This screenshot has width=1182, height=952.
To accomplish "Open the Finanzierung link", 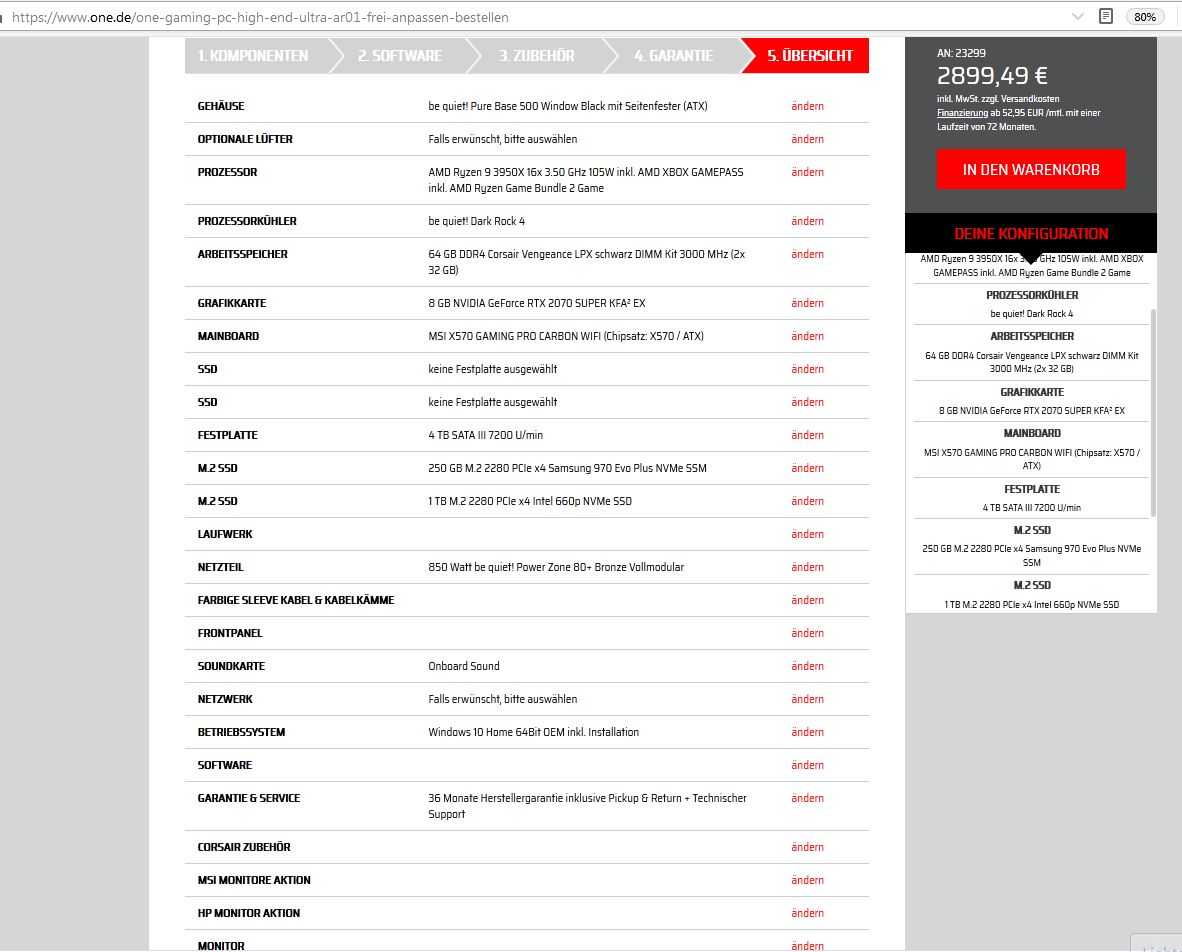I will 962,113.
